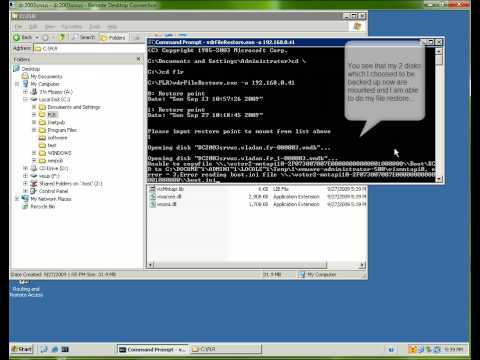Click My Computer zone in Explorer status bar

(x=318, y=274)
